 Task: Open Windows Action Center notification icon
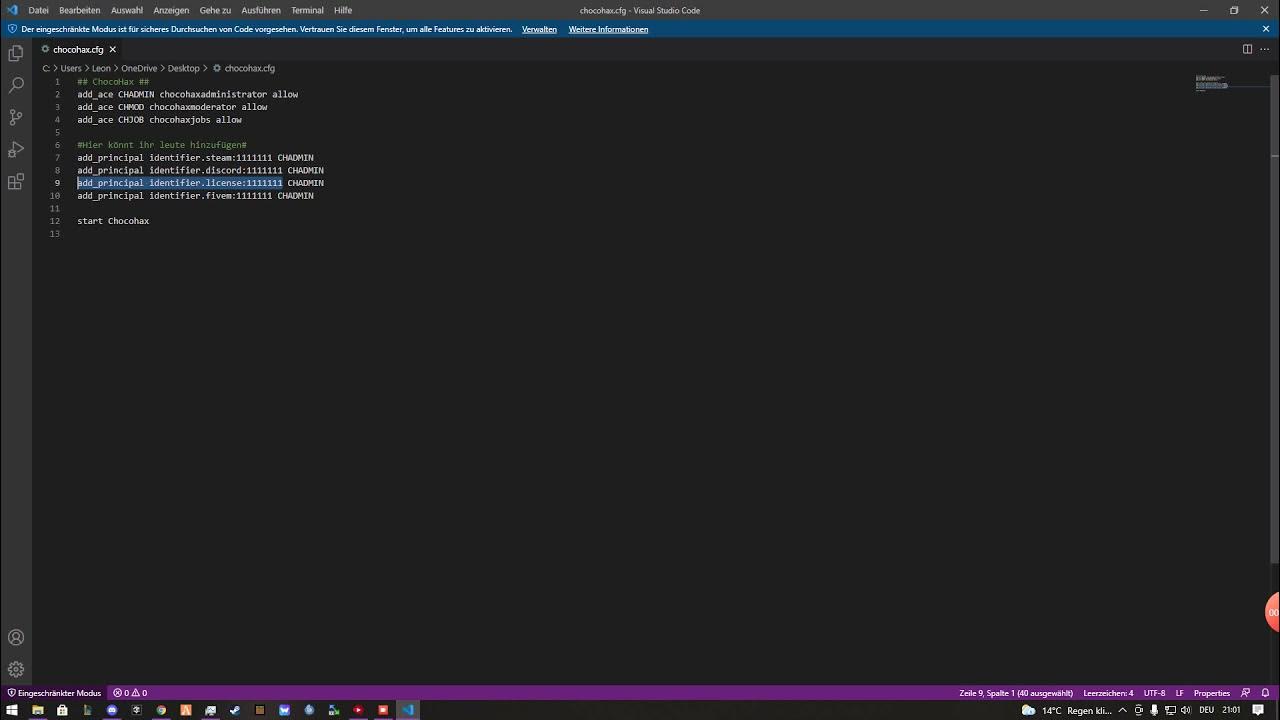(x=1258, y=710)
